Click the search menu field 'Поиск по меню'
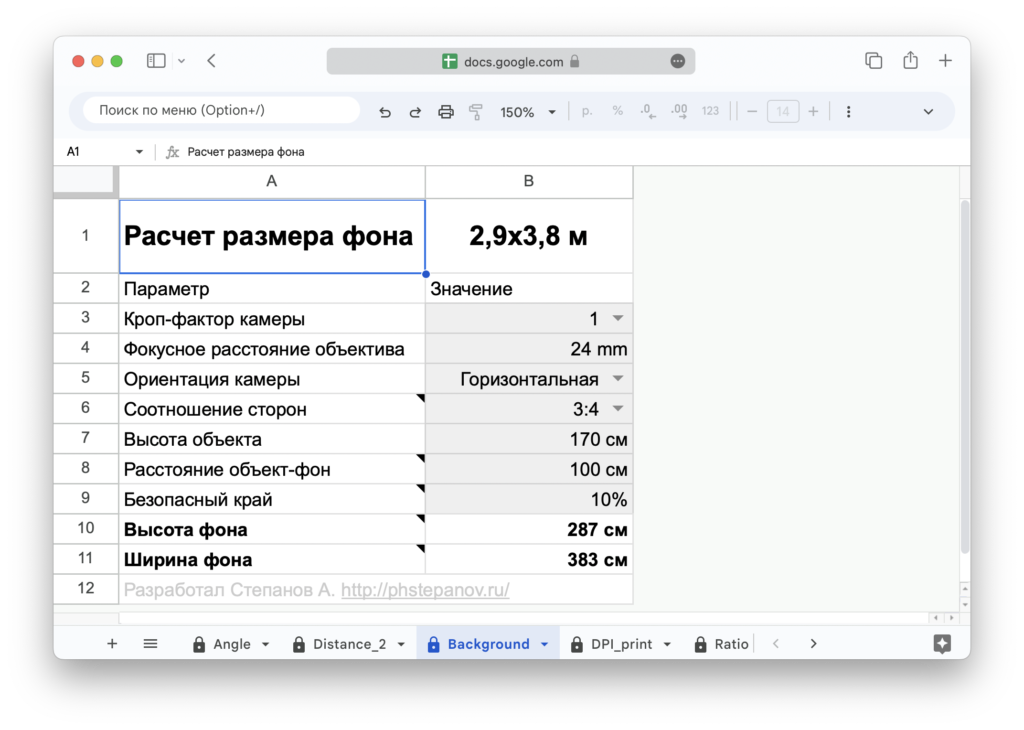Screen dimensions: 1024x730 221,110
